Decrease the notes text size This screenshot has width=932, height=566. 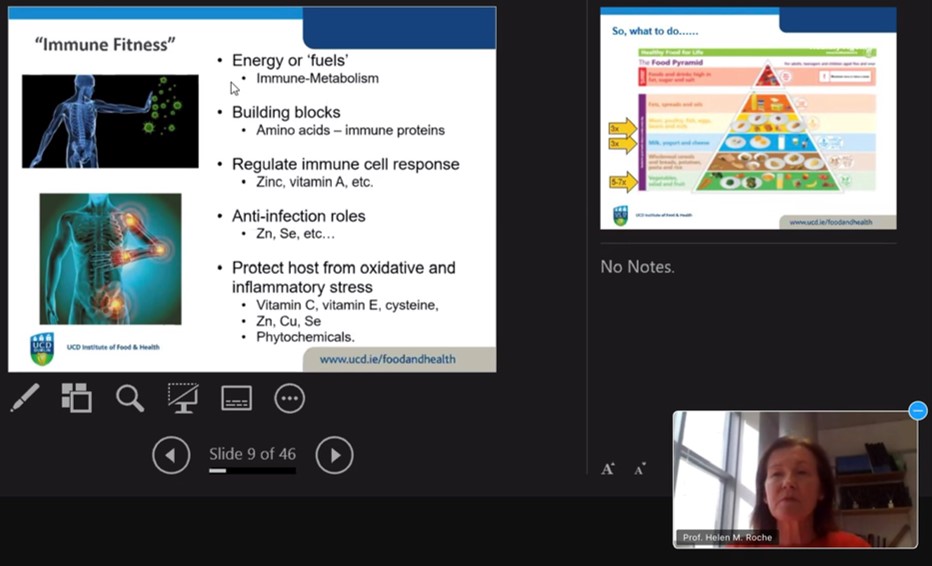point(639,468)
